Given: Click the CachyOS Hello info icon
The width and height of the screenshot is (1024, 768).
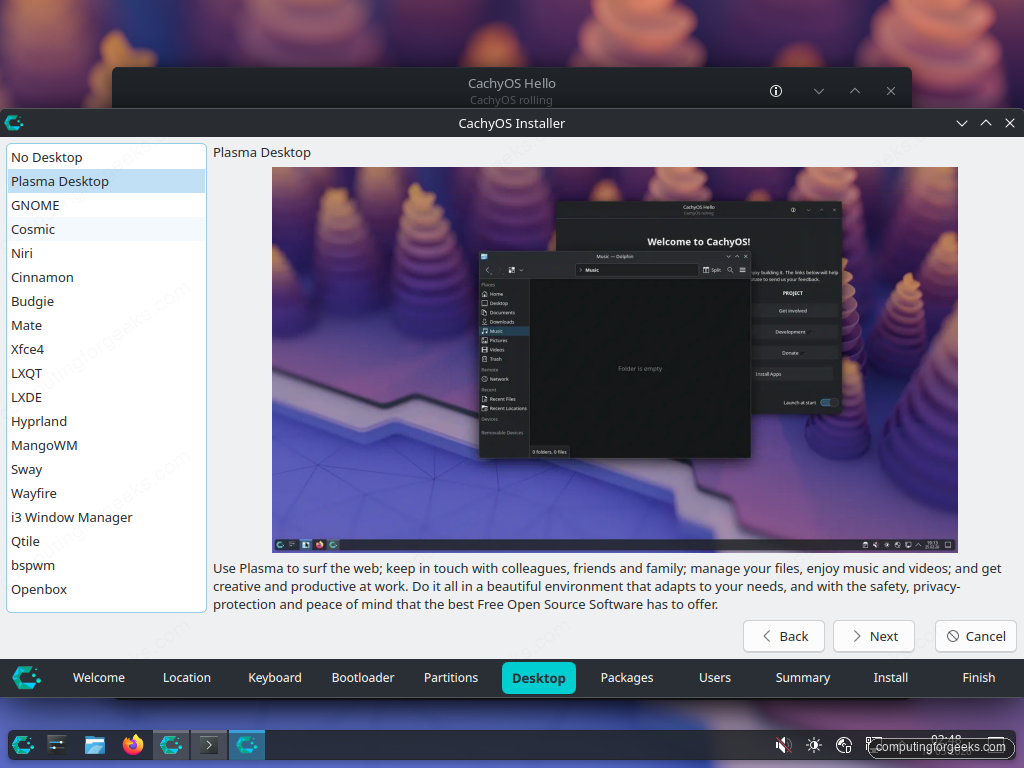Looking at the screenshot, I should point(776,91).
